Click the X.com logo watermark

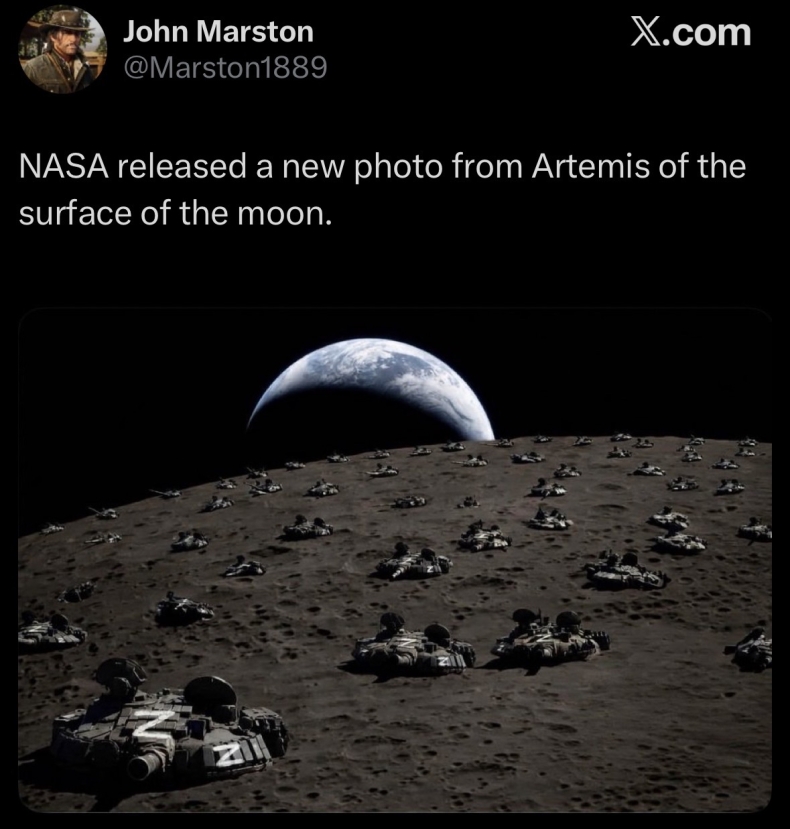tap(691, 33)
